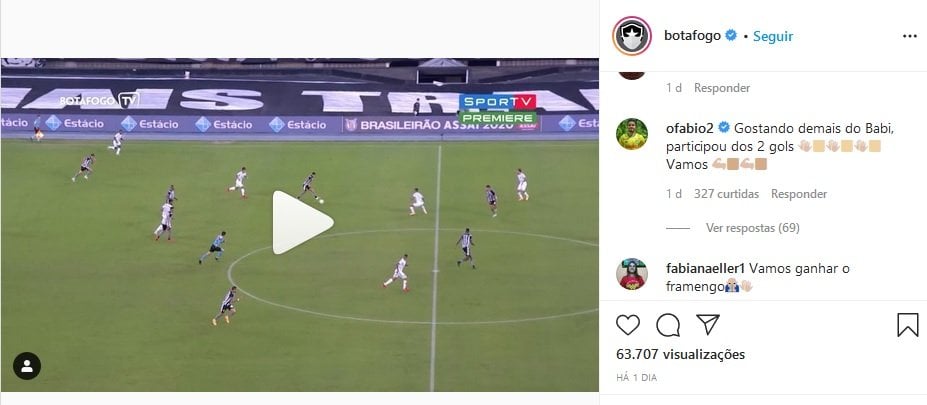Viewport: 927px width, 405px height.
Task: Reply to the top partial comment via Responder
Action: coord(722,88)
